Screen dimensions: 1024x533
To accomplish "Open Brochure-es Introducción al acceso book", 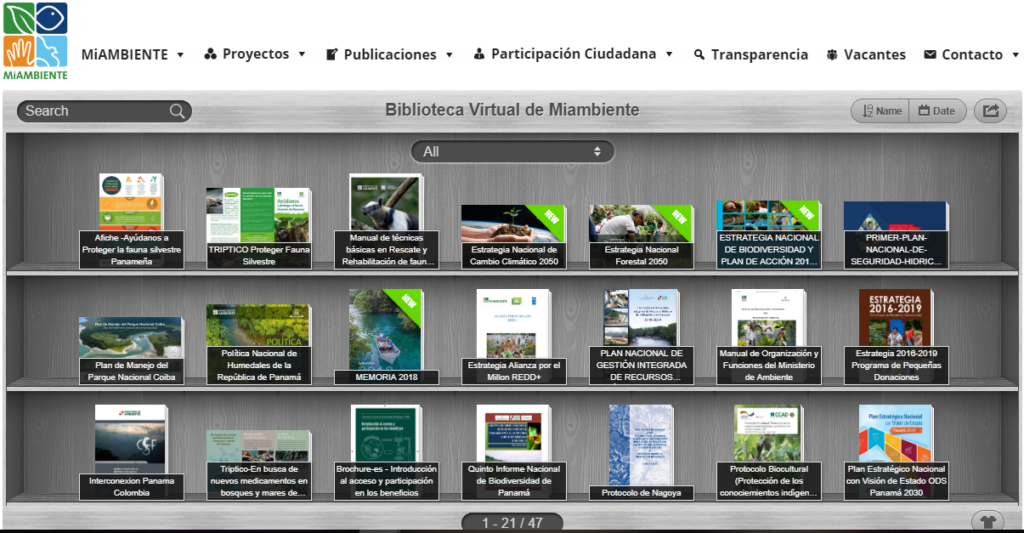I will click(387, 452).
